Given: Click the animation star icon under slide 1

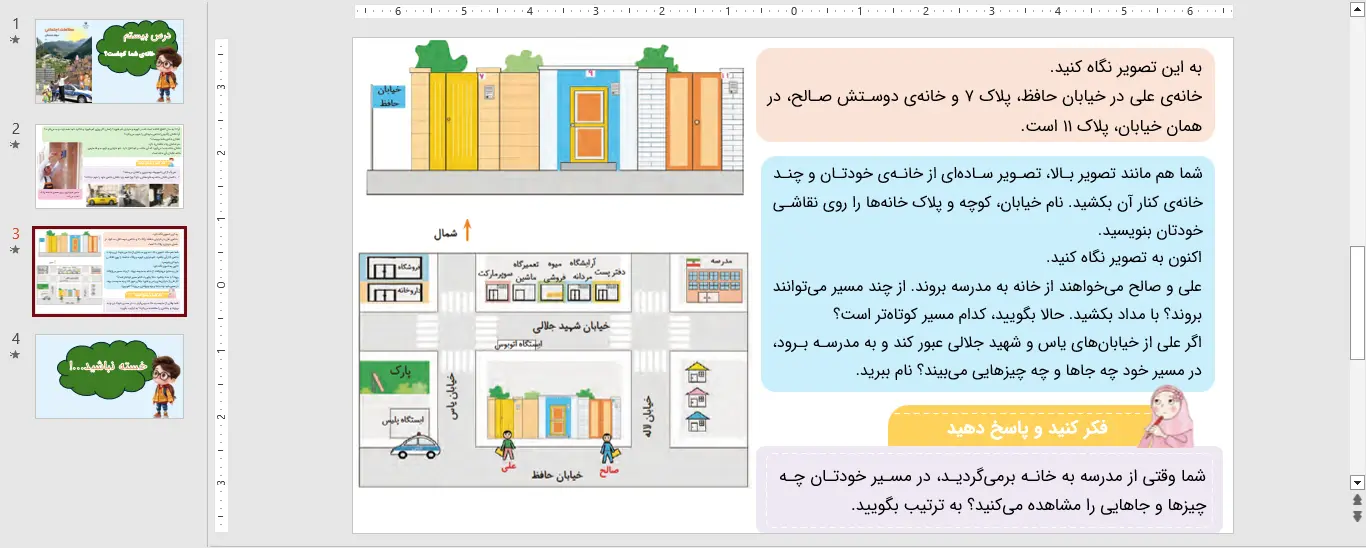Looking at the screenshot, I should coord(15,40).
